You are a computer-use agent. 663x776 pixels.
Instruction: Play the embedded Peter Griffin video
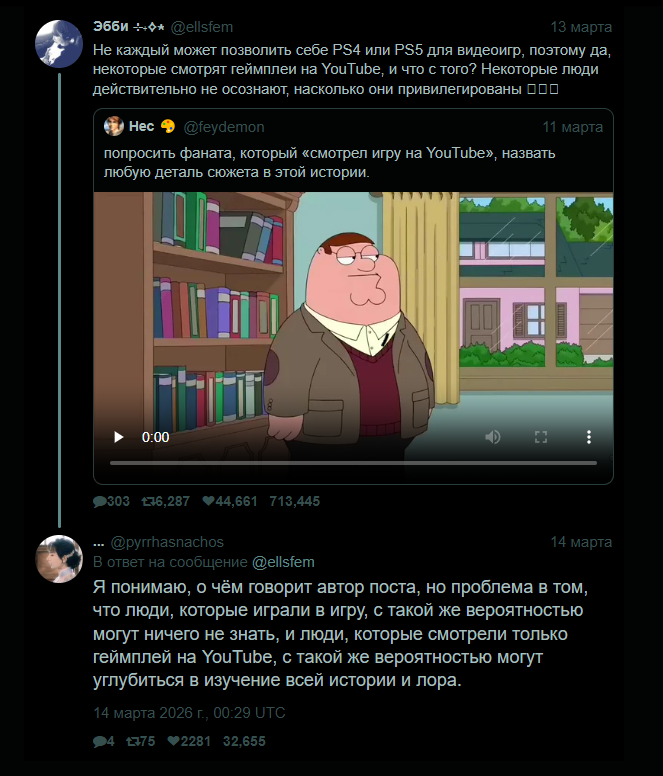click(118, 437)
